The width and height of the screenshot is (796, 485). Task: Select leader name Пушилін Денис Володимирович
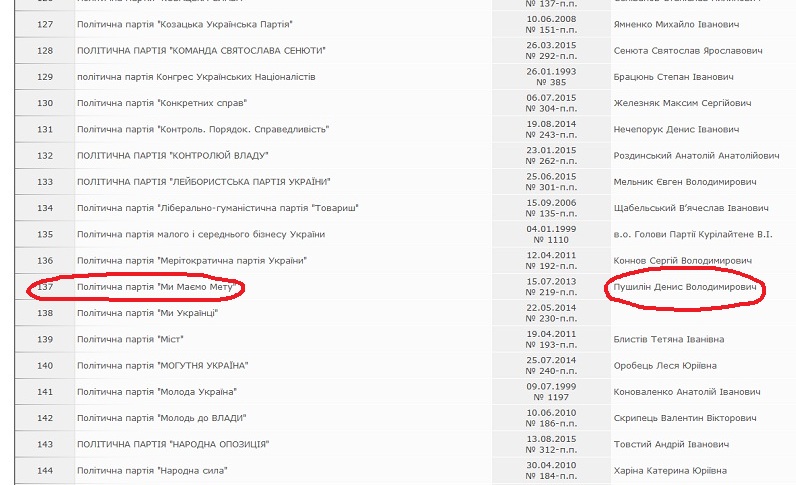pos(682,288)
